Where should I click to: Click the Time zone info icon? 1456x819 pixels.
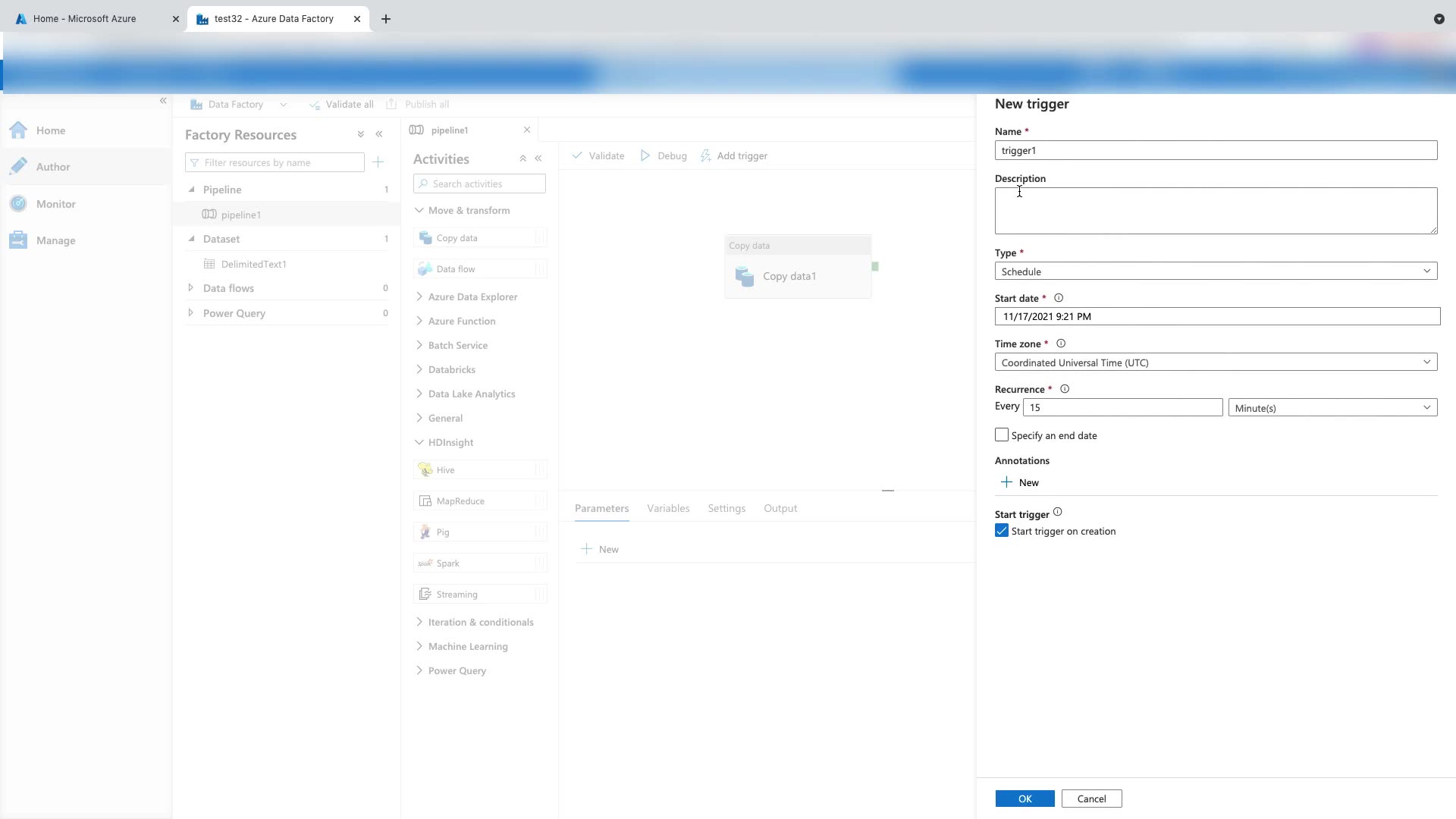click(x=1061, y=344)
